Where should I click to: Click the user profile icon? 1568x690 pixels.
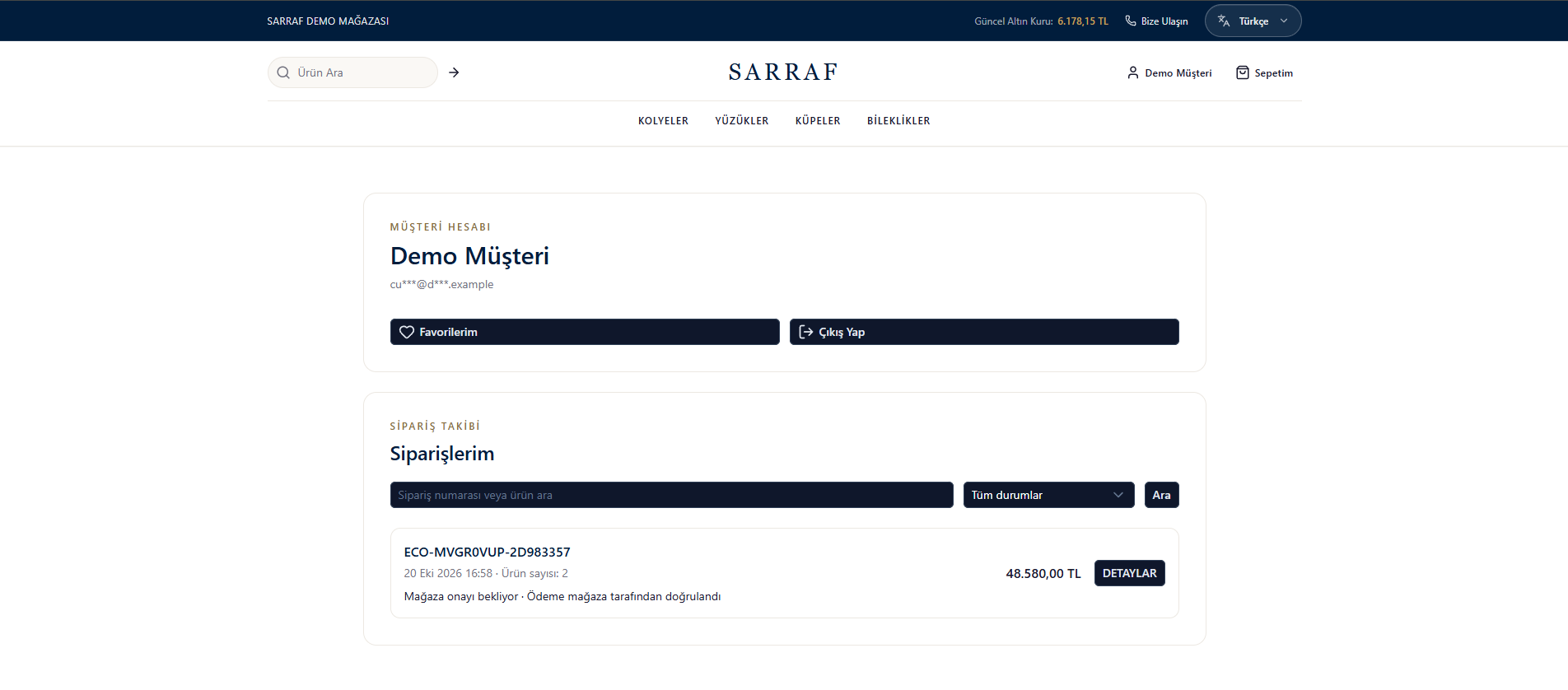click(x=1133, y=72)
